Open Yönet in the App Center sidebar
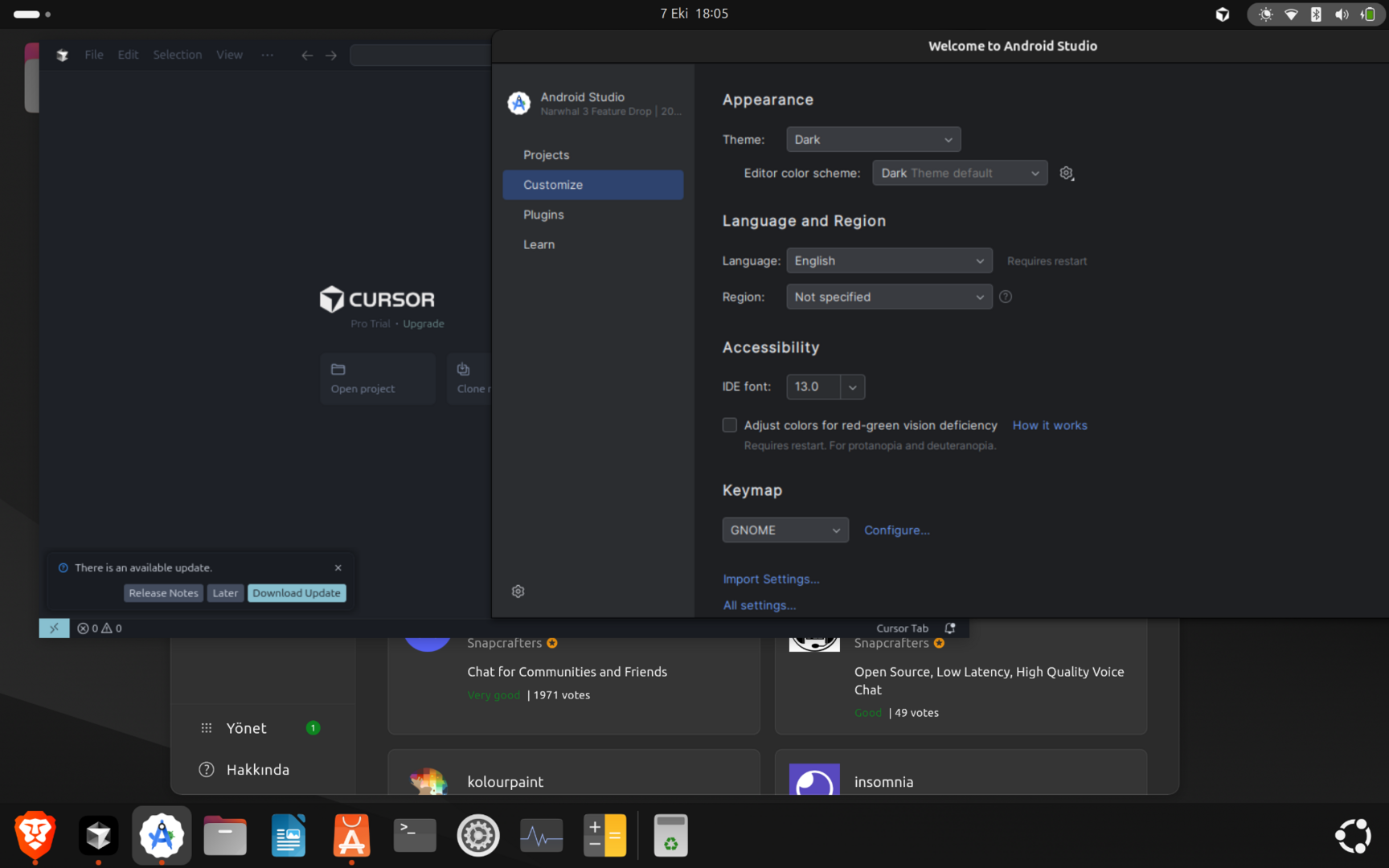The height and width of the screenshot is (868, 1389). 264,728
